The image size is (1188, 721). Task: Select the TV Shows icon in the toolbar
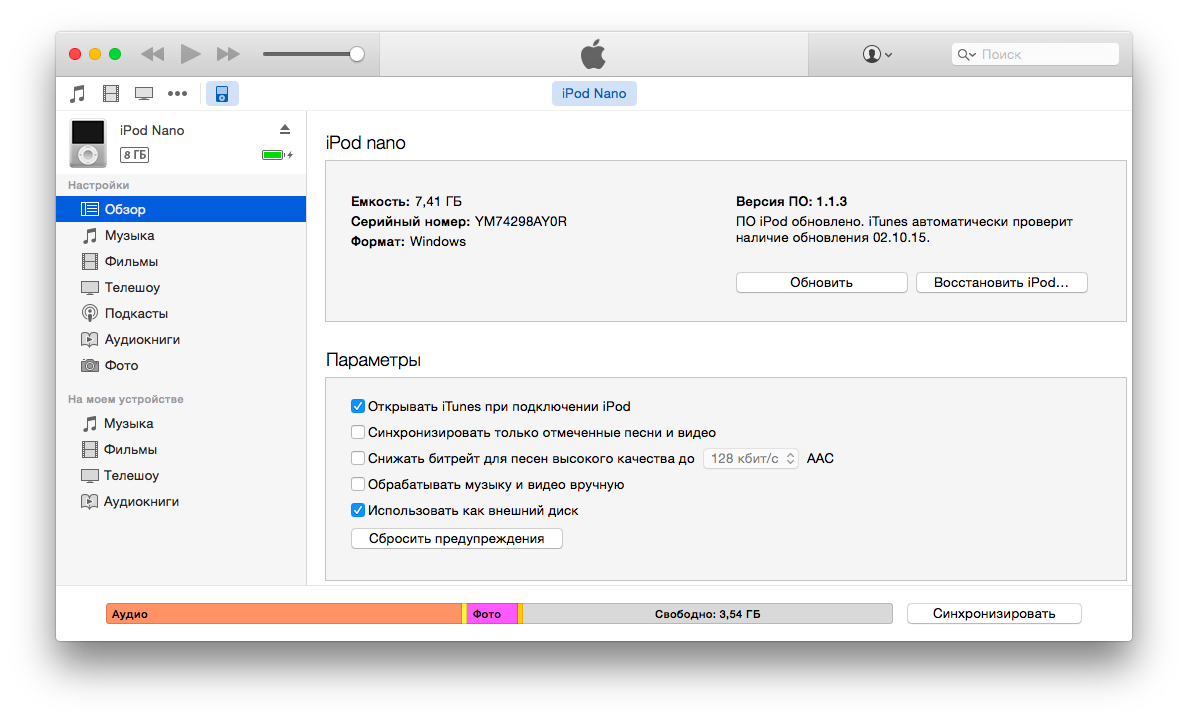pyautogui.click(x=143, y=93)
